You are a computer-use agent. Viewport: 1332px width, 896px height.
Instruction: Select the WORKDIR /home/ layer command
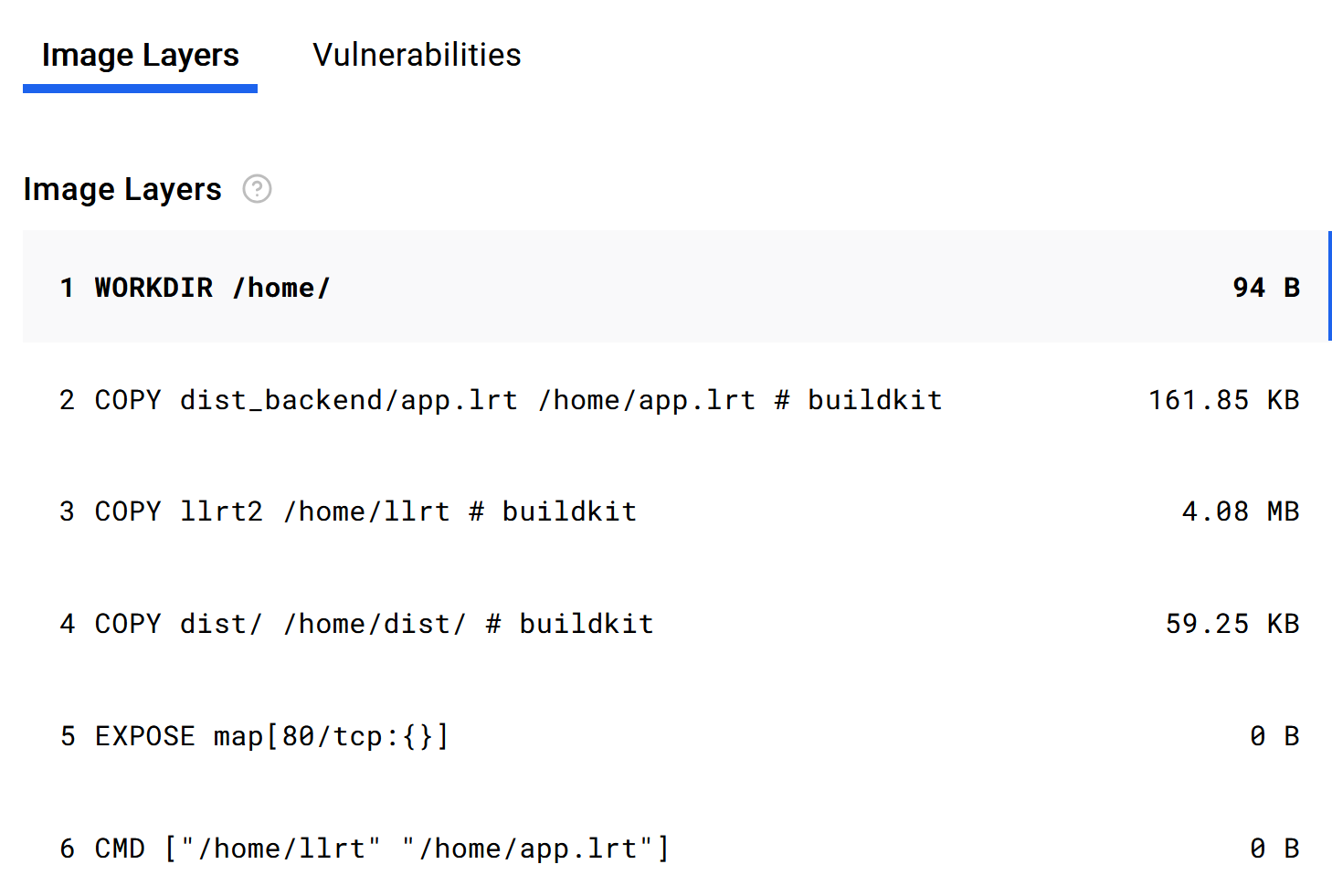[x=212, y=288]
